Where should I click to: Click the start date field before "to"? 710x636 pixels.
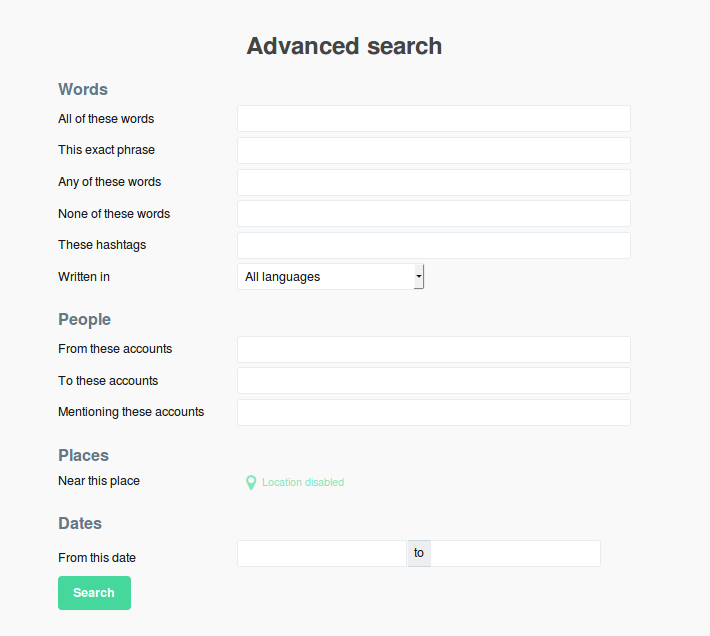(x=321, y=554)
